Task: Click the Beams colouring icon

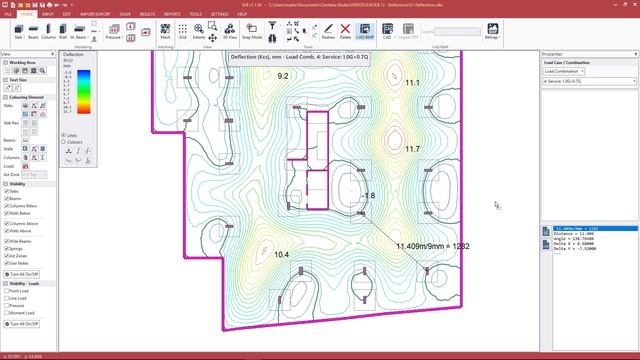Action: click(x=25, y=140)
